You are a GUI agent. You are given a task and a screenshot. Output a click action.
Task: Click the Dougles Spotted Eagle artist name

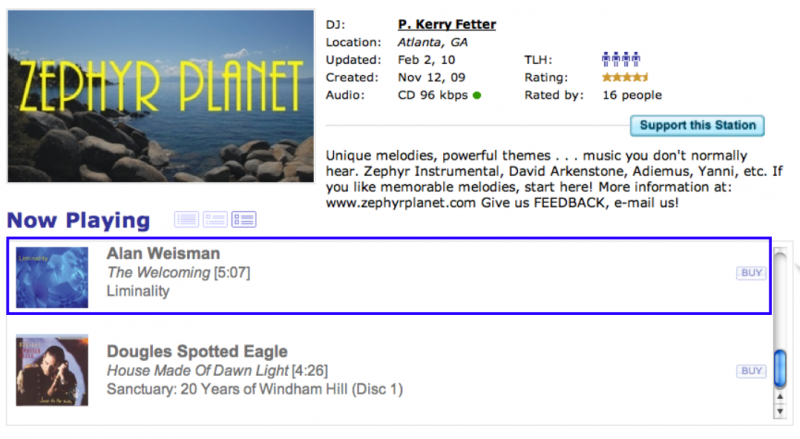(x=197, y=351)
